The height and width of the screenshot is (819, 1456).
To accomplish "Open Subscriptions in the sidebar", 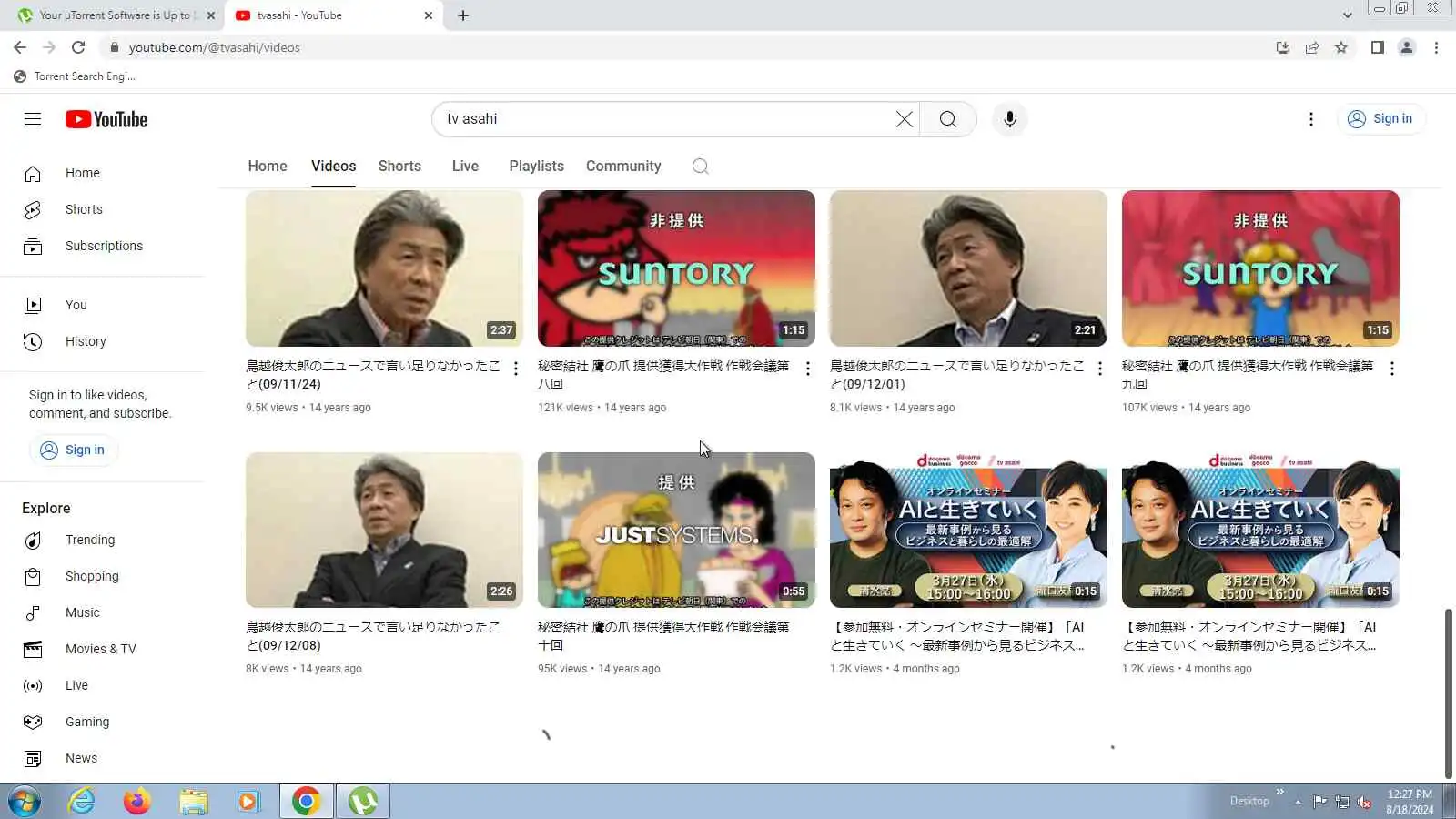I will 102,246.
